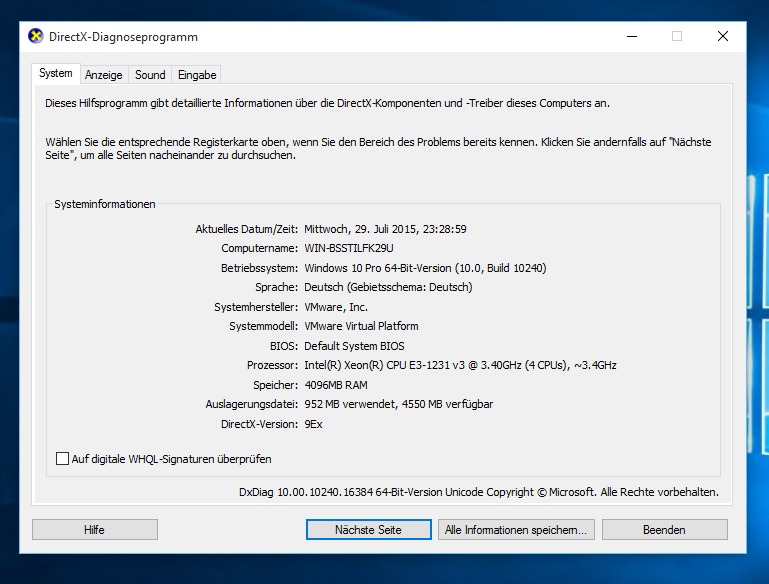The image size is (769, 584).
Task: Click the Prozessor: field label
Action: (x=272, y=365)
